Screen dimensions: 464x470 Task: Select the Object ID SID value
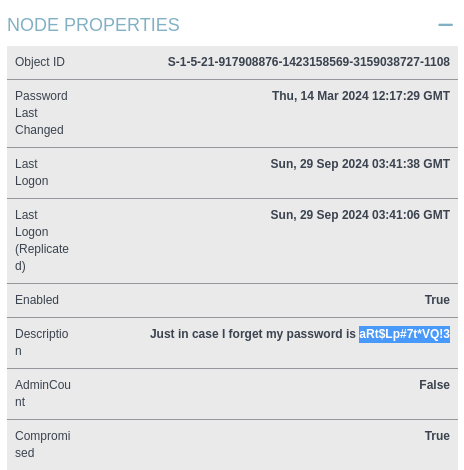pyautogui.click(x=309, y=62)
